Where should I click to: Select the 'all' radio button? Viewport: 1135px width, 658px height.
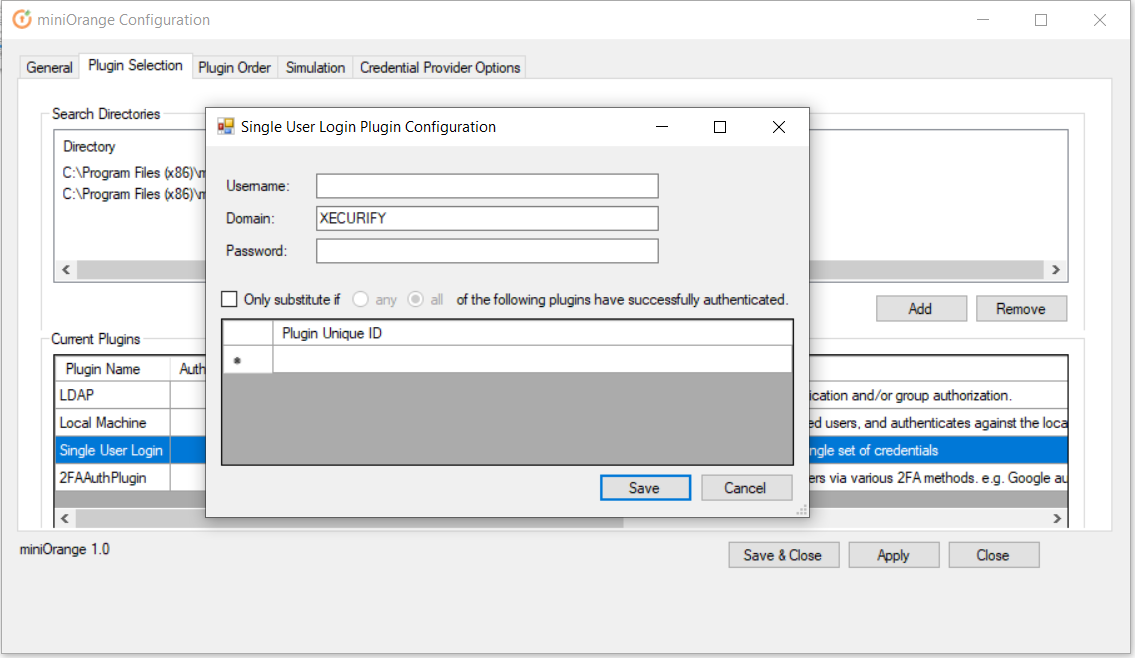coord(415,299)
